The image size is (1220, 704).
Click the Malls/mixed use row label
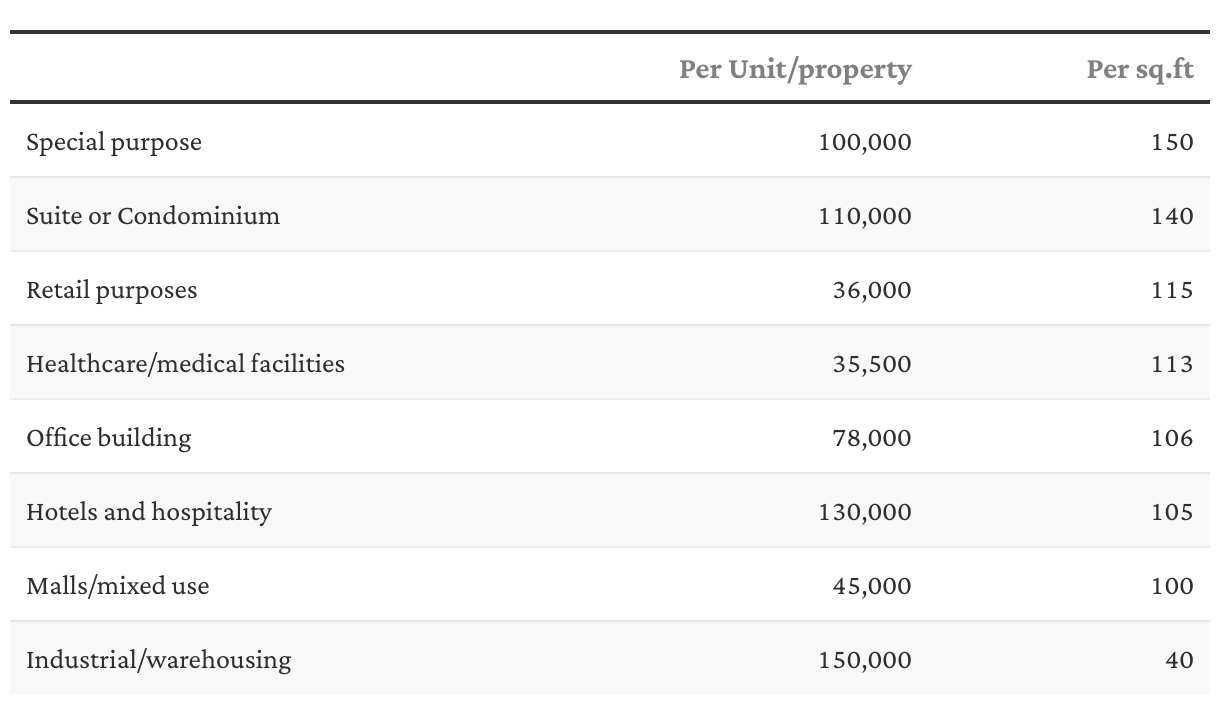coord(118,586)
